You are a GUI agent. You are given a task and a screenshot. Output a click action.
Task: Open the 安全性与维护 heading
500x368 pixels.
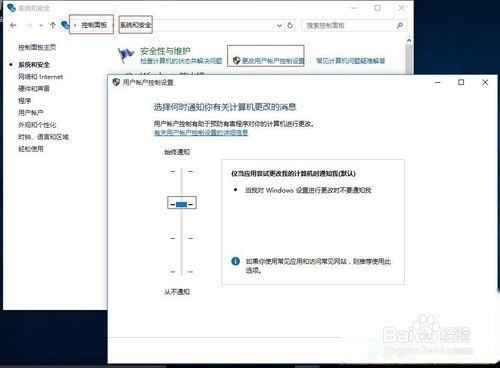point(165,51)
